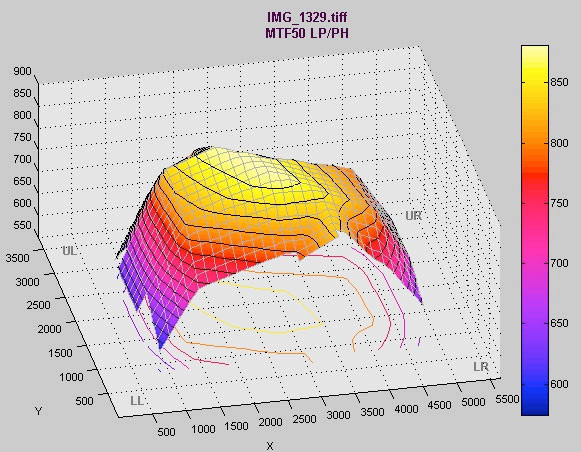Click the colorbar at the 600 level
The width and height of the screenshot is (581, 452).
coord(535,384)
